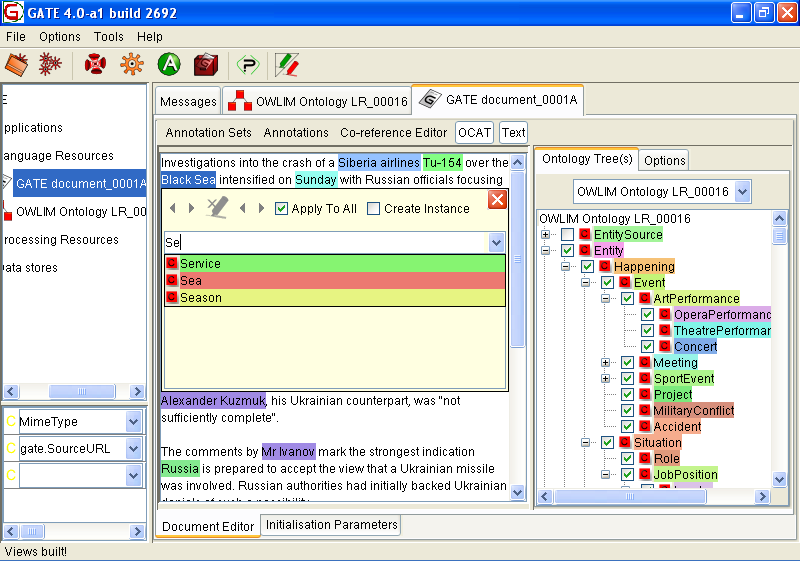Uncheck the Apply To All checkbox
800x561 pixels.
pos(282,209)
